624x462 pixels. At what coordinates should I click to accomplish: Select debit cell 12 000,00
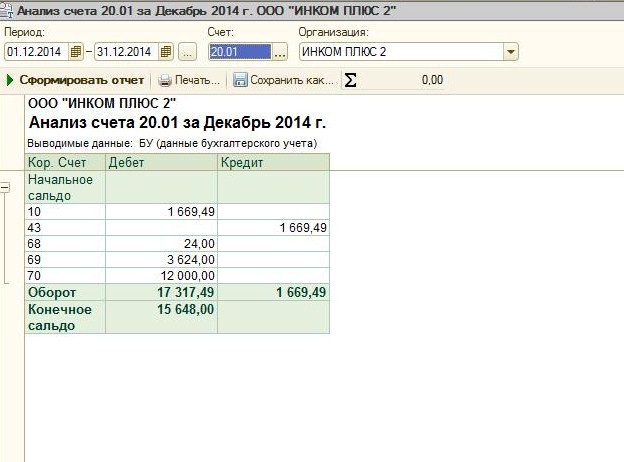coord(162,275)
